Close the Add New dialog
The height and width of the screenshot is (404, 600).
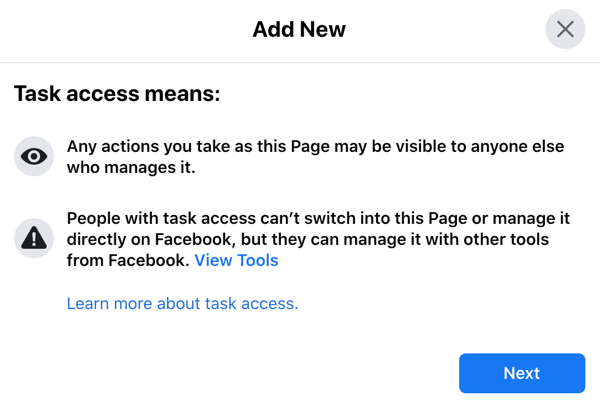[565, 29]
